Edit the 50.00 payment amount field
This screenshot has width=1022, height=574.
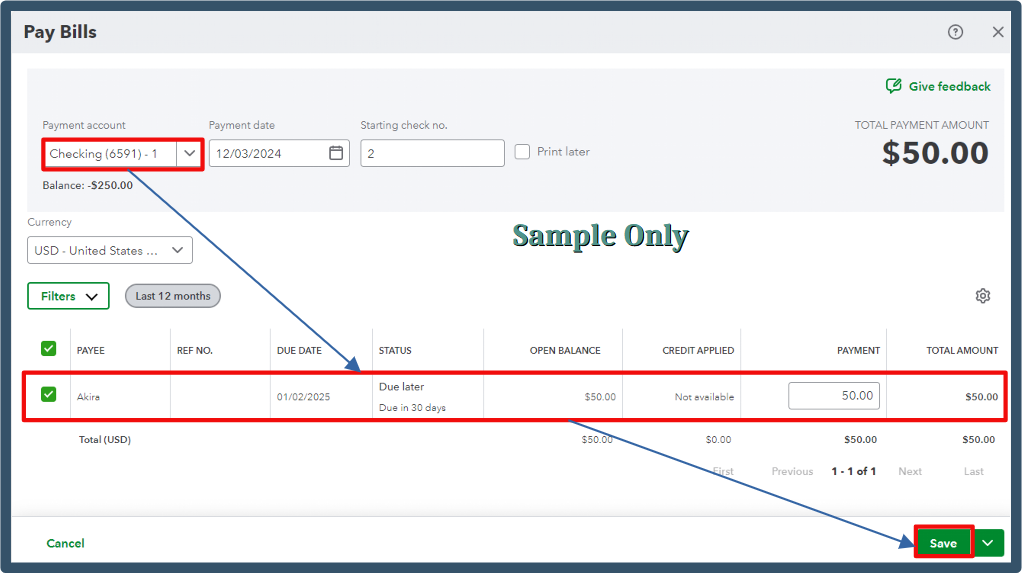pos(834,395)
